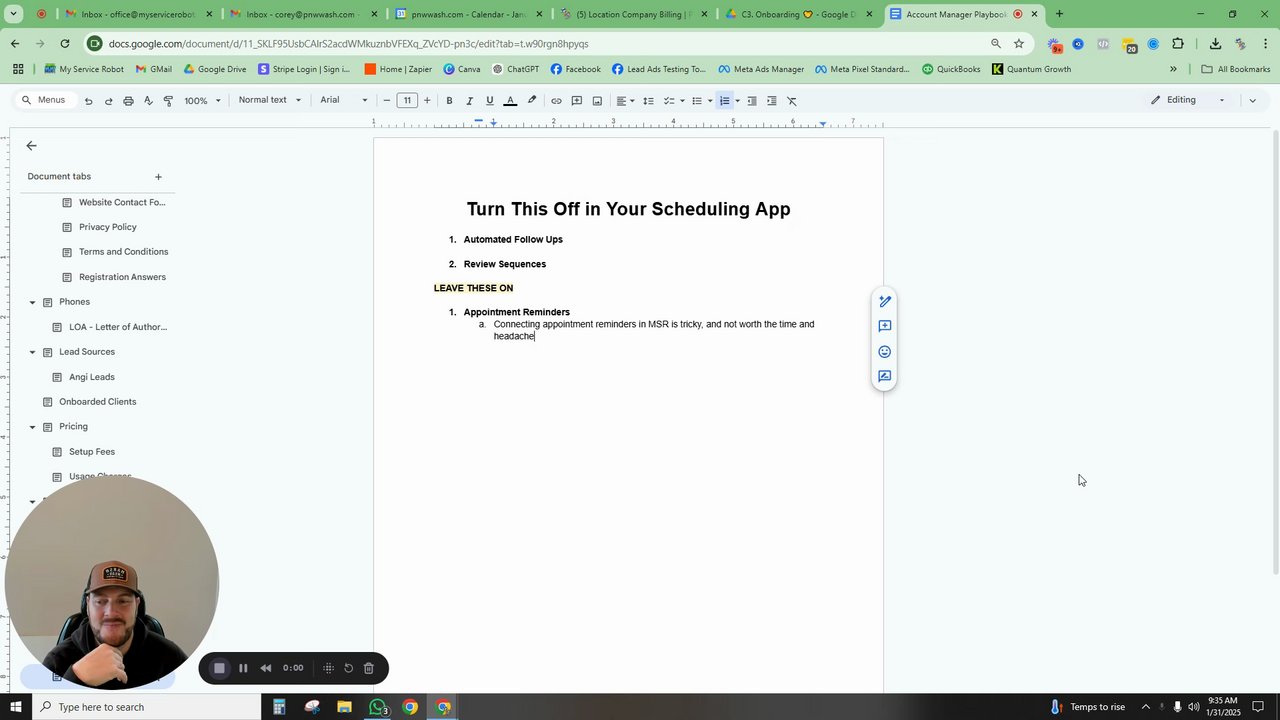1280x720 pixels.
Task: Open the Privacy Policy tab
Action: click(x=107, y=227)
